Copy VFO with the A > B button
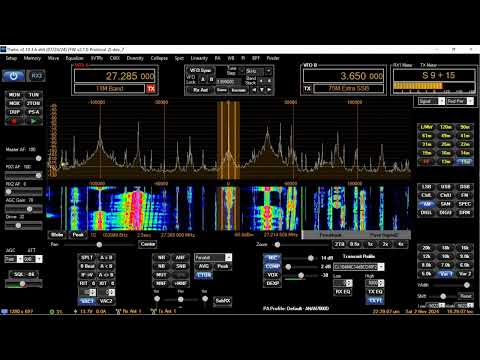 pyautogui.click(x=106, y=258)
